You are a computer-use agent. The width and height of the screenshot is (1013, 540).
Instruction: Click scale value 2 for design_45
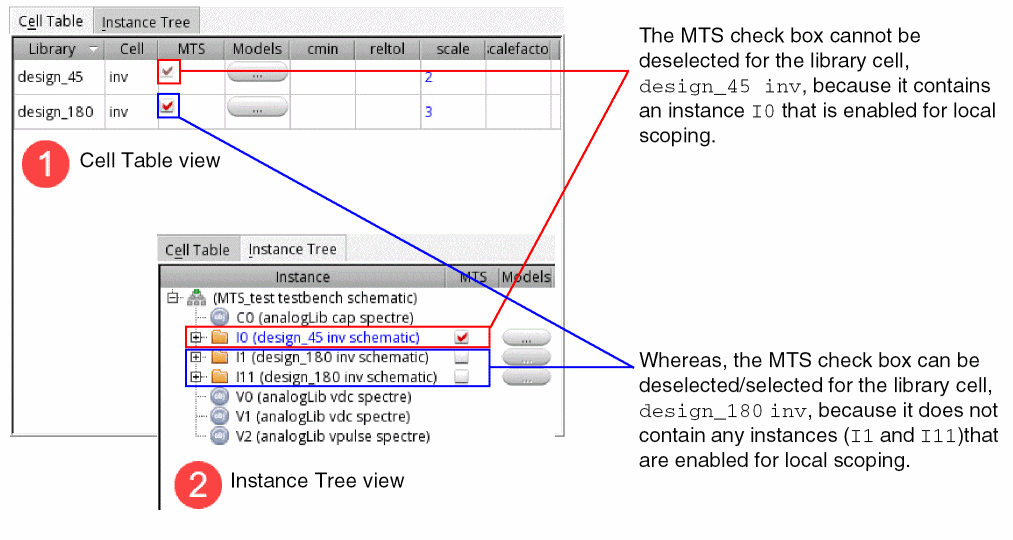click(428, 77)
